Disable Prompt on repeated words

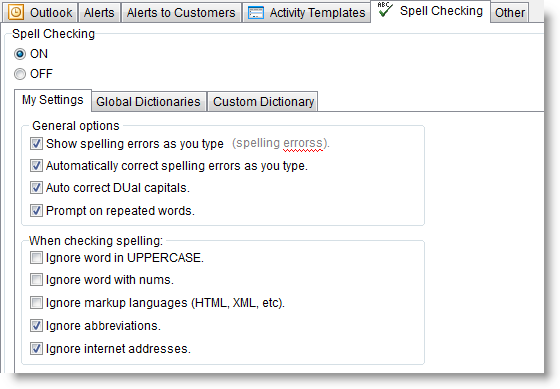[x=36, y=210]
